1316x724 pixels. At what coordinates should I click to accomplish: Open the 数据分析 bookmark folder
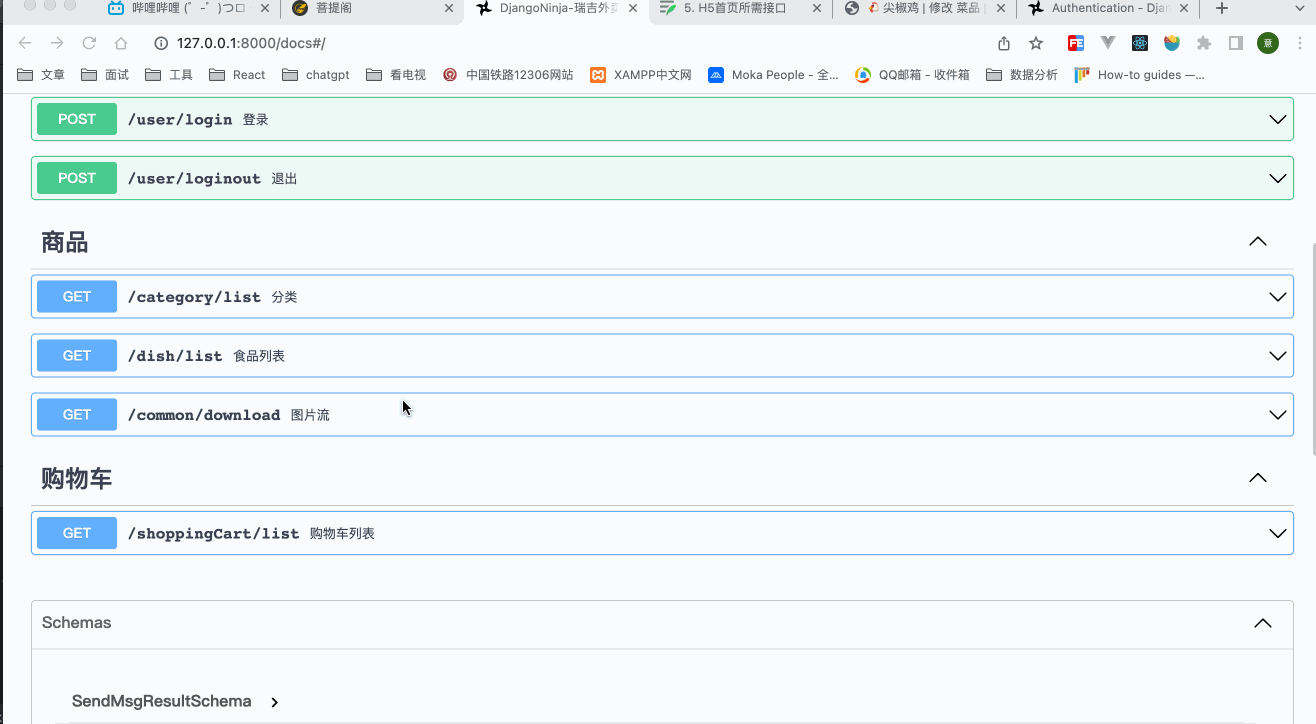(x=1022, y=75)
